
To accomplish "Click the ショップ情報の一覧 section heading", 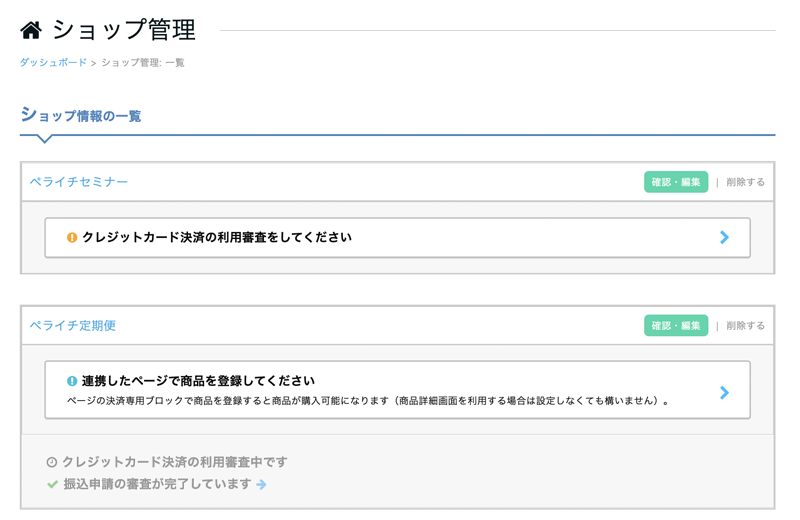I will [x=81, y=116].
